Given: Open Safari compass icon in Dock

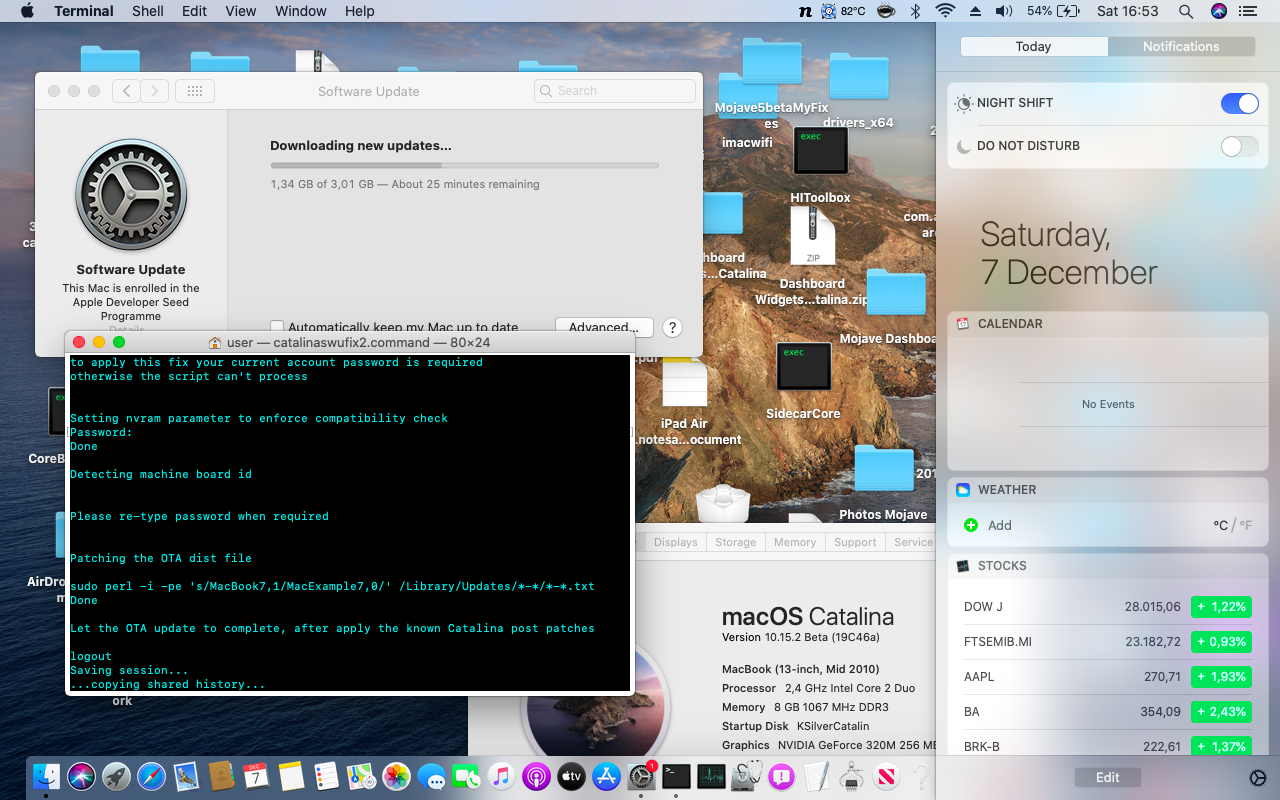Looking at the screenshot, I should point(151,776).
